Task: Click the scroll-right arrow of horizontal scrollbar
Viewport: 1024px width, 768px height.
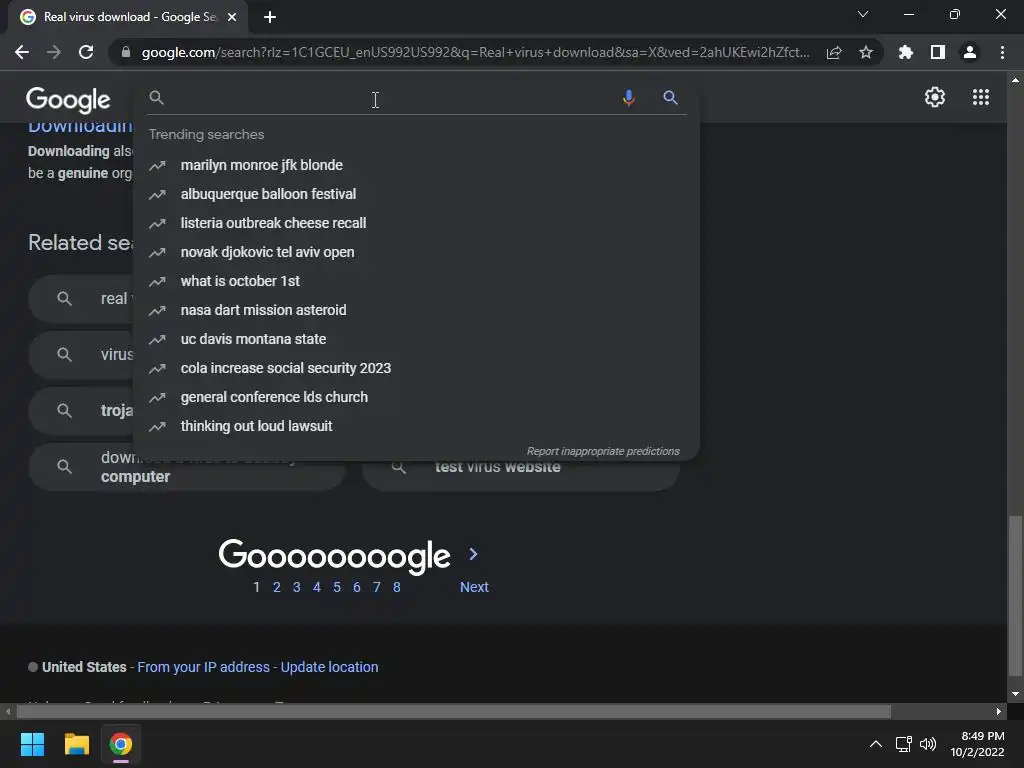Action: (x=999, y=711)
